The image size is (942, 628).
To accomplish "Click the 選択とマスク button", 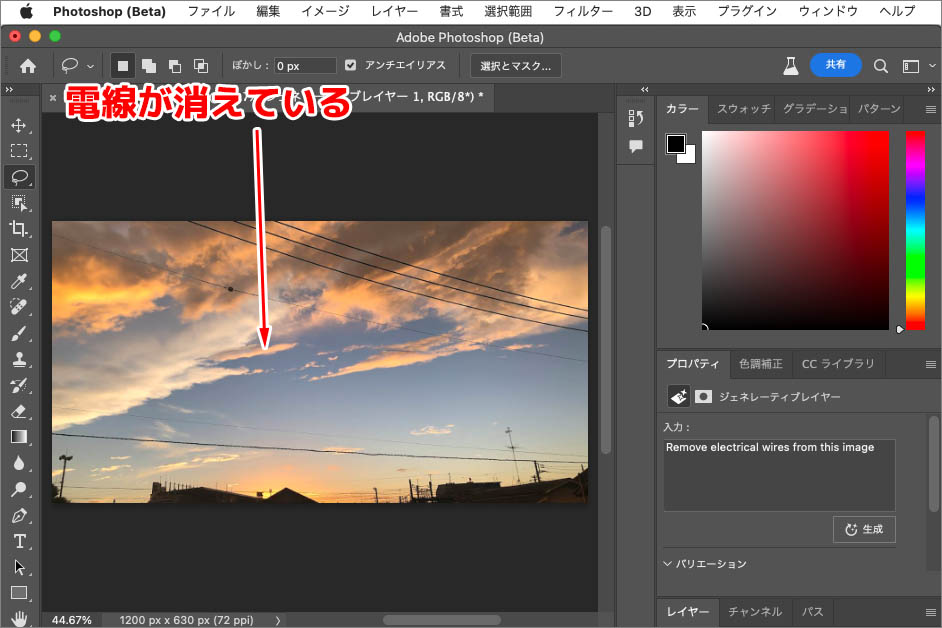I will (516, 65).
